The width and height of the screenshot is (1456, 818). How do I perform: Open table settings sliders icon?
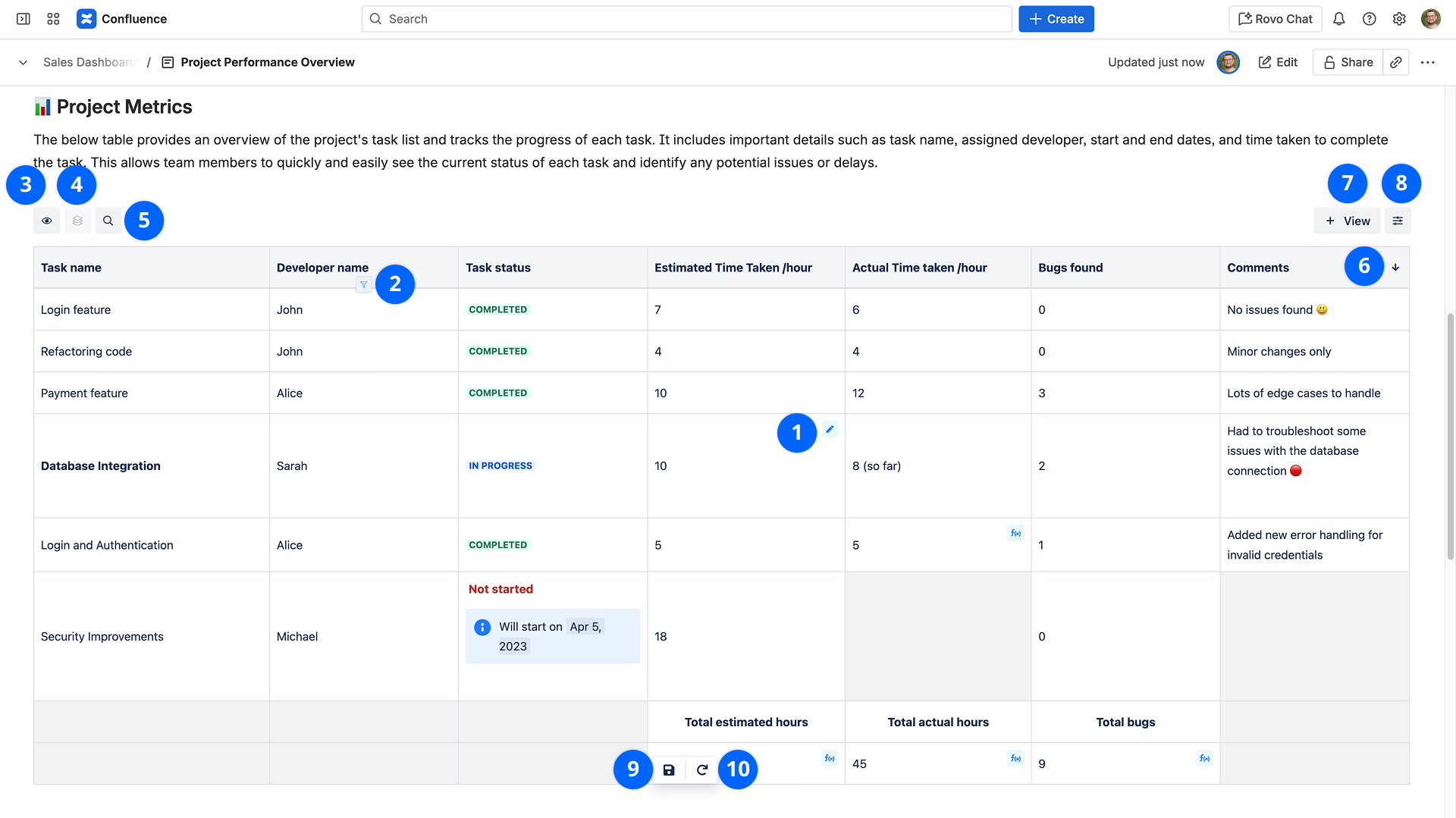1398,221
